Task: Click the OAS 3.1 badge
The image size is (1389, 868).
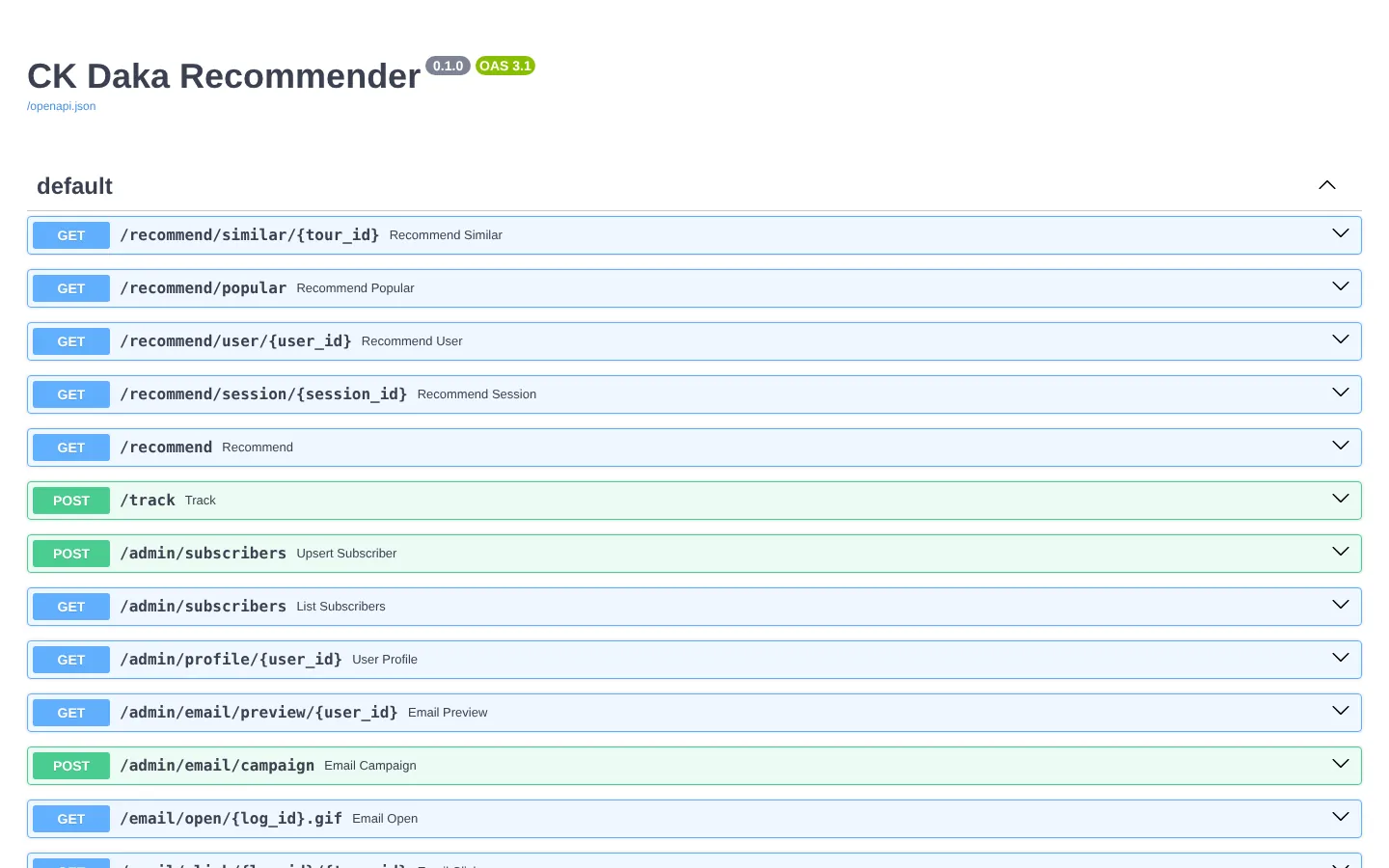Action: click(505, 66)
